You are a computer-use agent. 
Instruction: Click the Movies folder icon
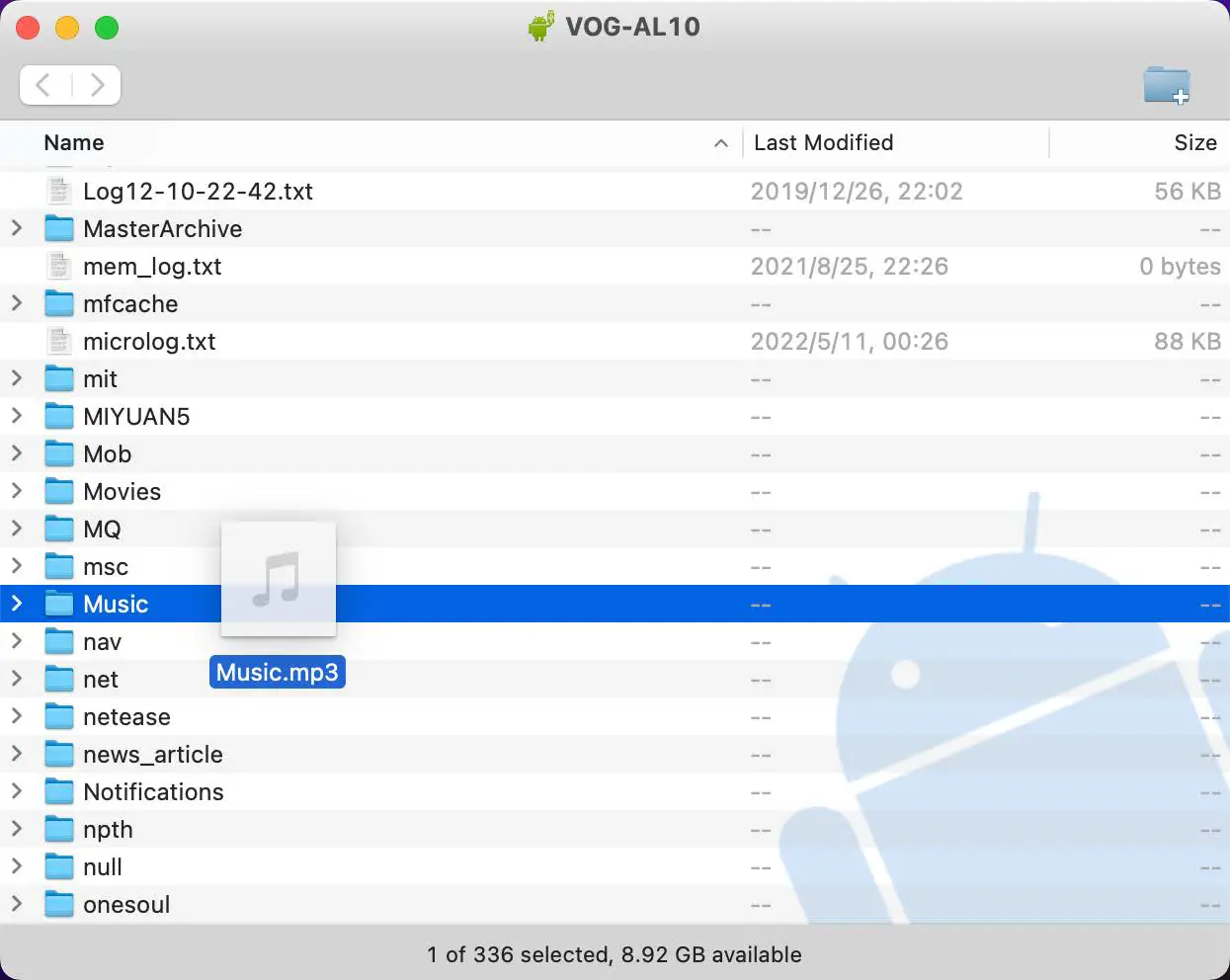point(59,491)
